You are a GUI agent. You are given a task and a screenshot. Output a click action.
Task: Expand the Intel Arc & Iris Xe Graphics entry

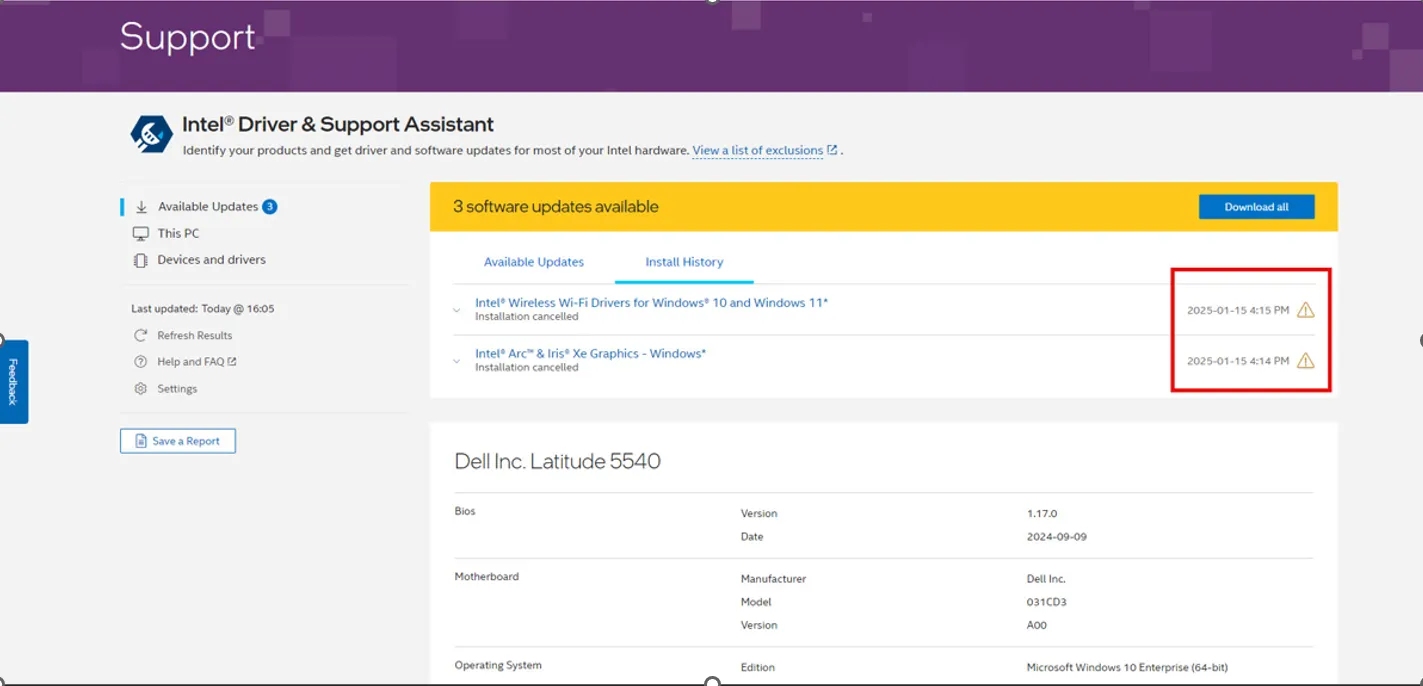click(x=455, y=361)
